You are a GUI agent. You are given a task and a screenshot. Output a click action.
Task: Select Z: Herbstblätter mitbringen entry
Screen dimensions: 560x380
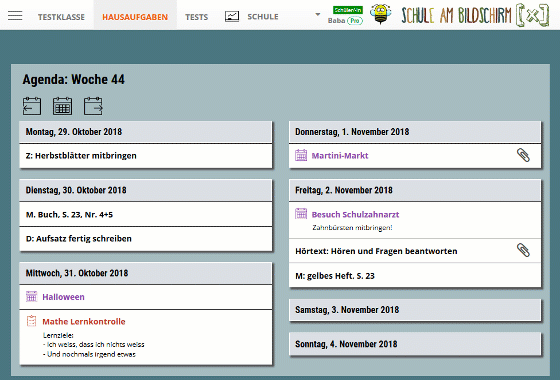click(x=146, y=156)
